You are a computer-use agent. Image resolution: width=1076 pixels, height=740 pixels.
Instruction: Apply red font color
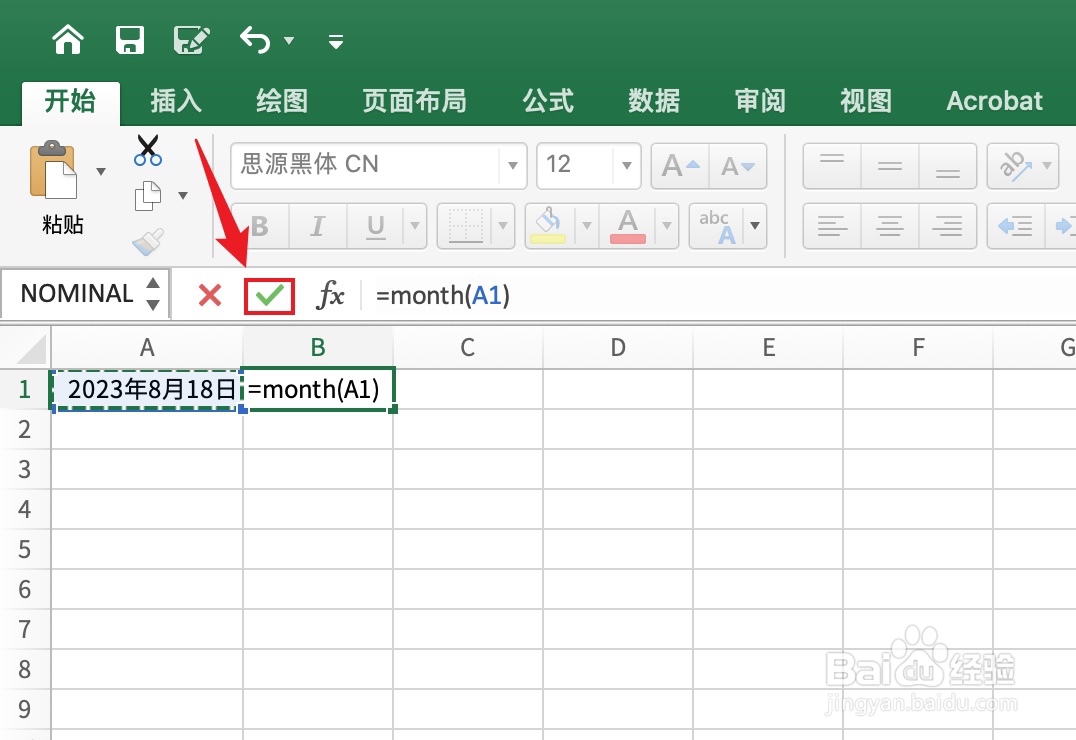point(627,226)
